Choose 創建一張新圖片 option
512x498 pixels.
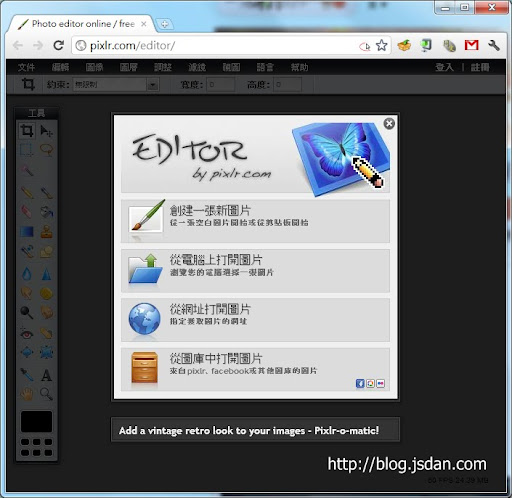(x=255, y=221)
